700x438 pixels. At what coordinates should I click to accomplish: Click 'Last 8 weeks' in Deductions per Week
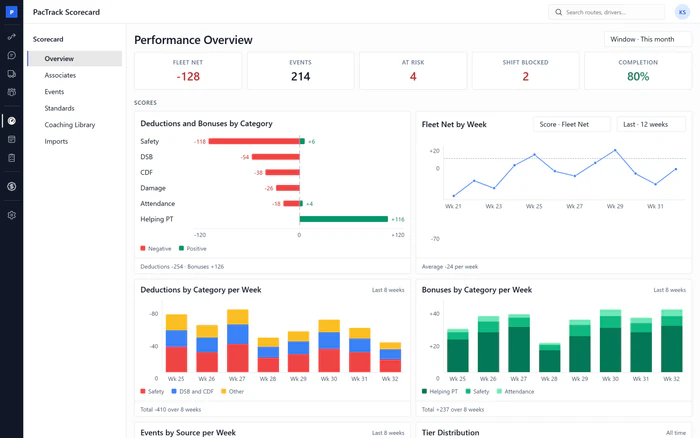[x=388, y=290]
